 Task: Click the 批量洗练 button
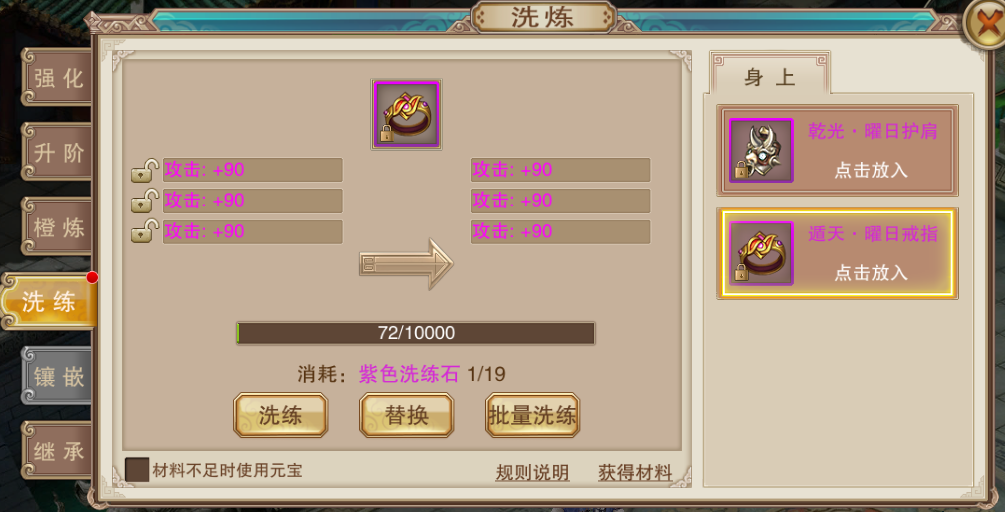click(x=533, y=416)
